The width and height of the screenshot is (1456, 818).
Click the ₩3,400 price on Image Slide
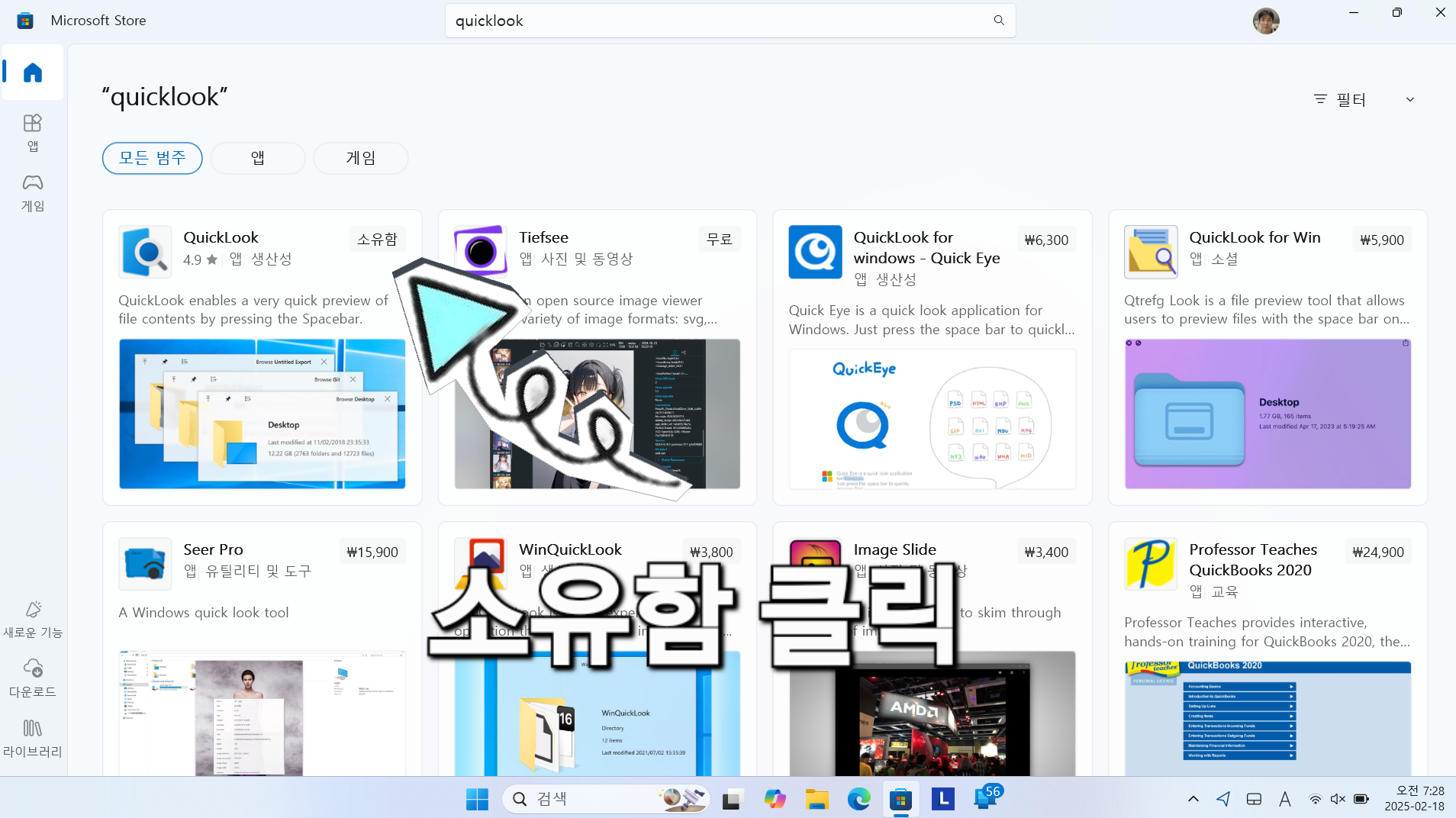[1046, 552]
